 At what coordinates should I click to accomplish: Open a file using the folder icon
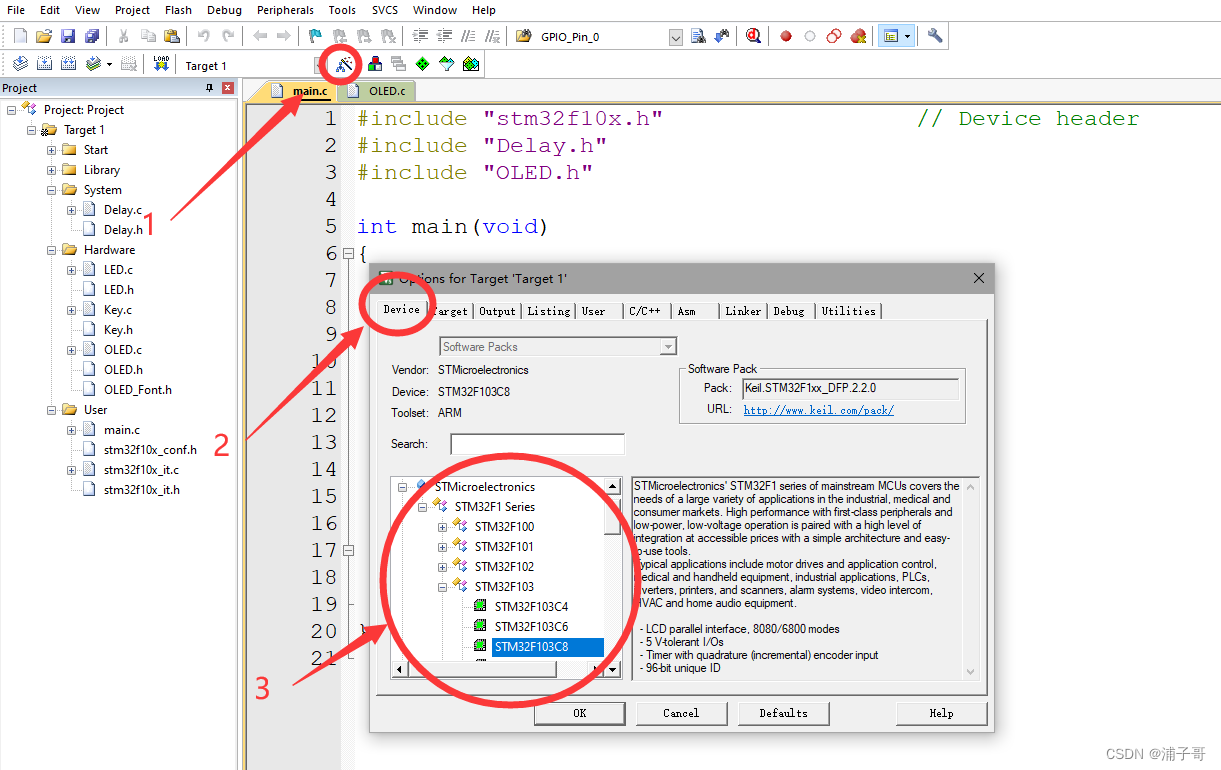[x=44, y=36]
